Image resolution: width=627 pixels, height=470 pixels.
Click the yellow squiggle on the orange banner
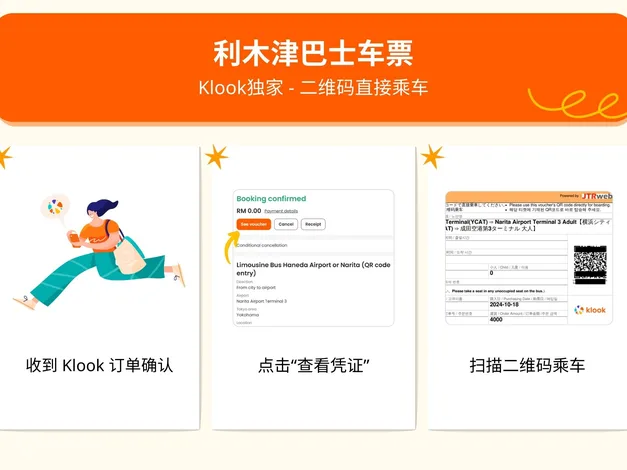click(576, 104)
